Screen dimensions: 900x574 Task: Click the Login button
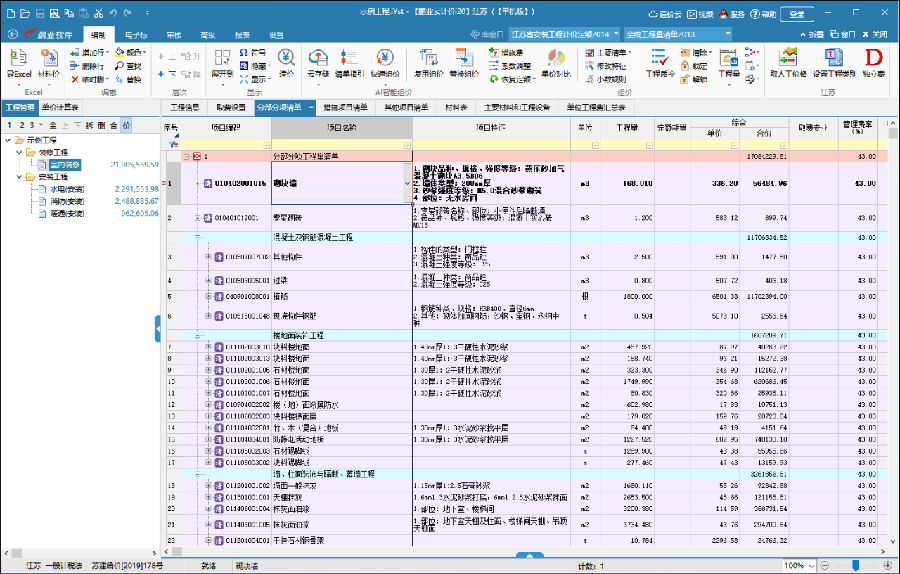click(796, 15)
